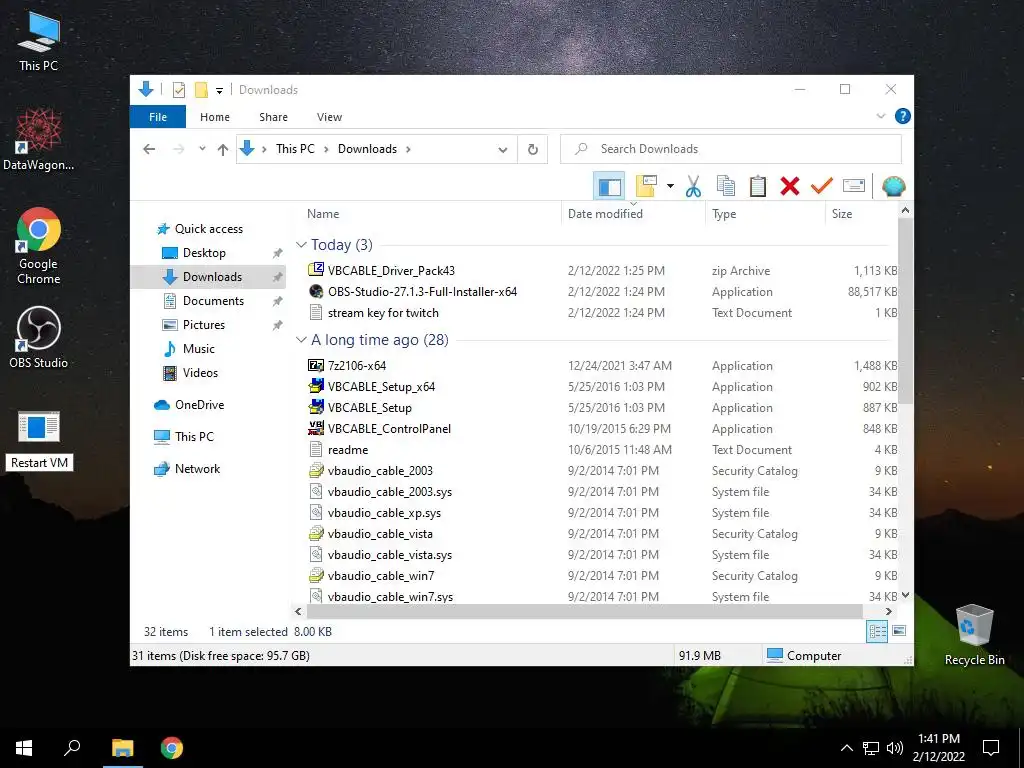Select the readme text document
Viewport: 1024px width, 768px height.
347,450
